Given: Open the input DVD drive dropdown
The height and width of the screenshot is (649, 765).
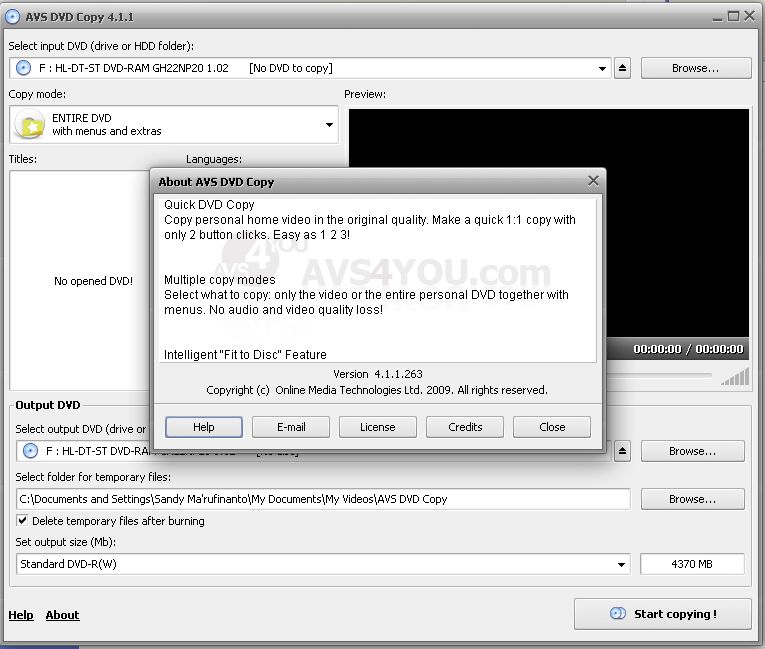Looking at the screenshot, I should click(x=603, y=69).
